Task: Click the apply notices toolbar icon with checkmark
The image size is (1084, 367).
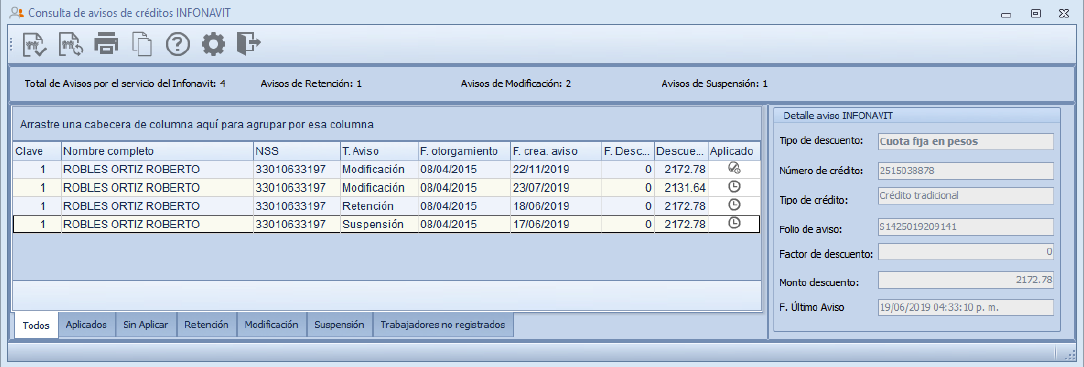Action: coord(34,44)
